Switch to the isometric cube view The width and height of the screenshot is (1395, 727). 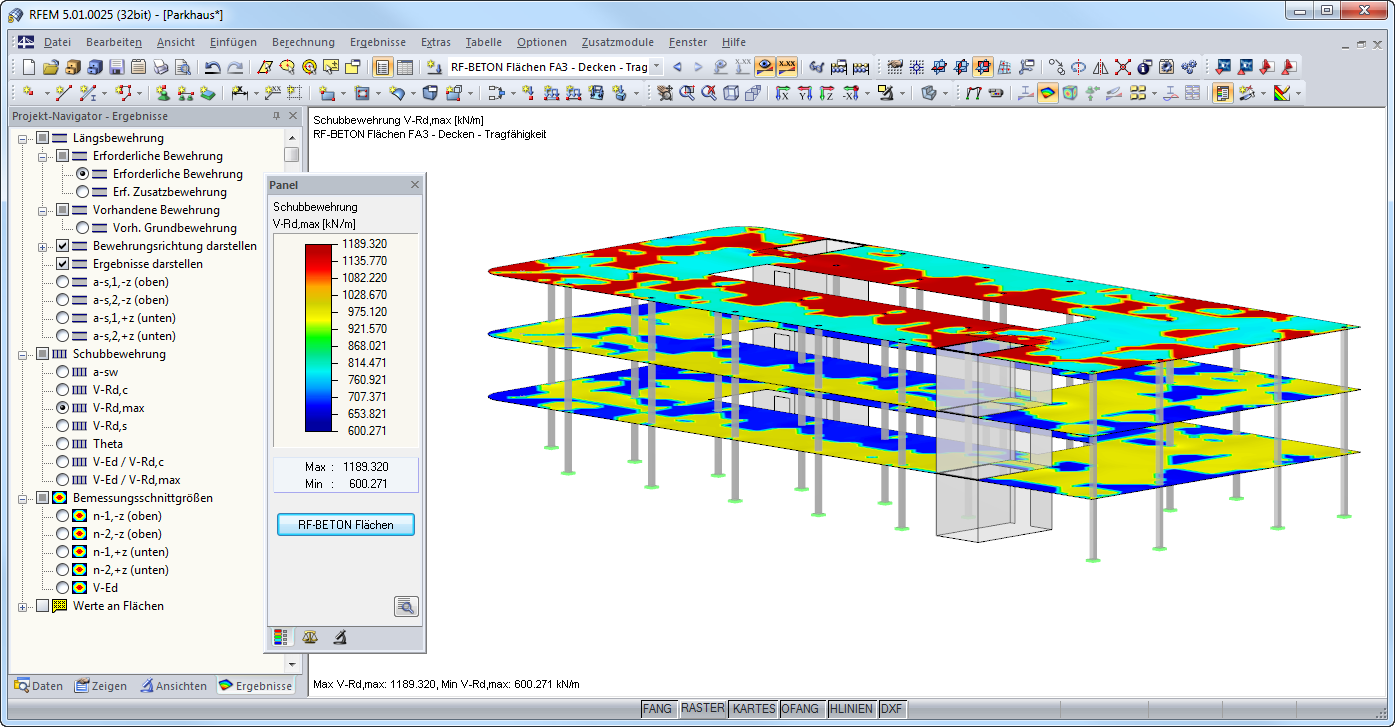tap(731, 94)
